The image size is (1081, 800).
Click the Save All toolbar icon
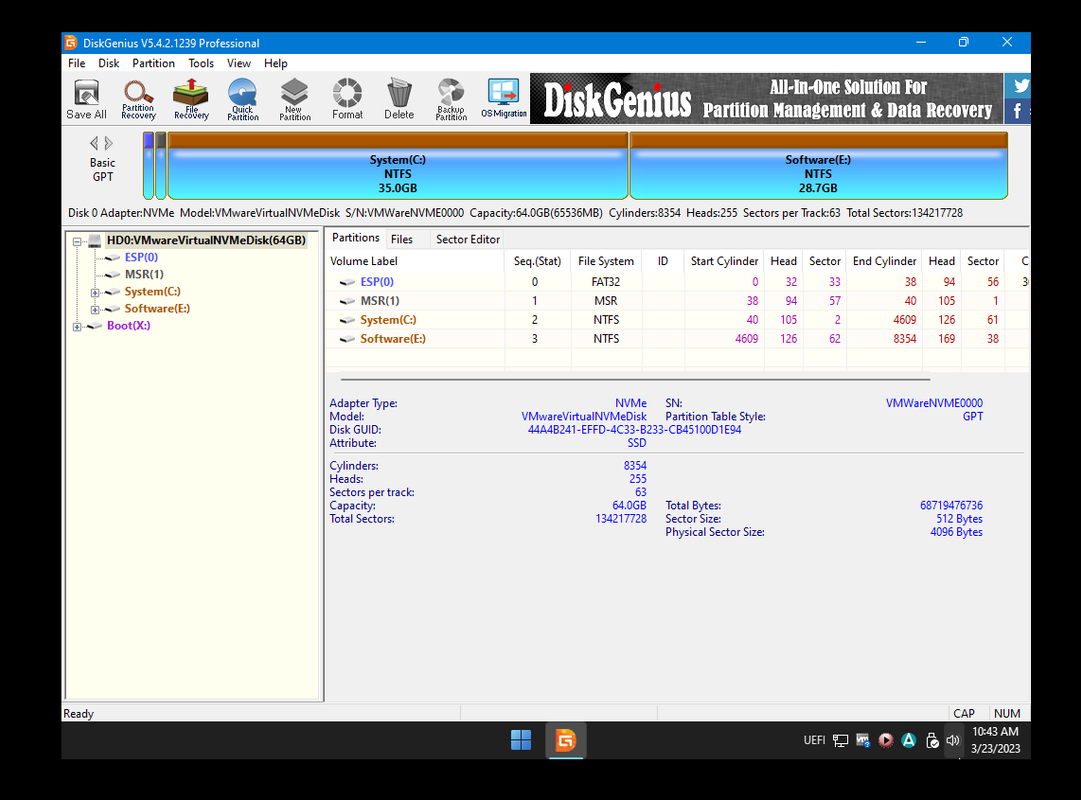click(86, 99)
